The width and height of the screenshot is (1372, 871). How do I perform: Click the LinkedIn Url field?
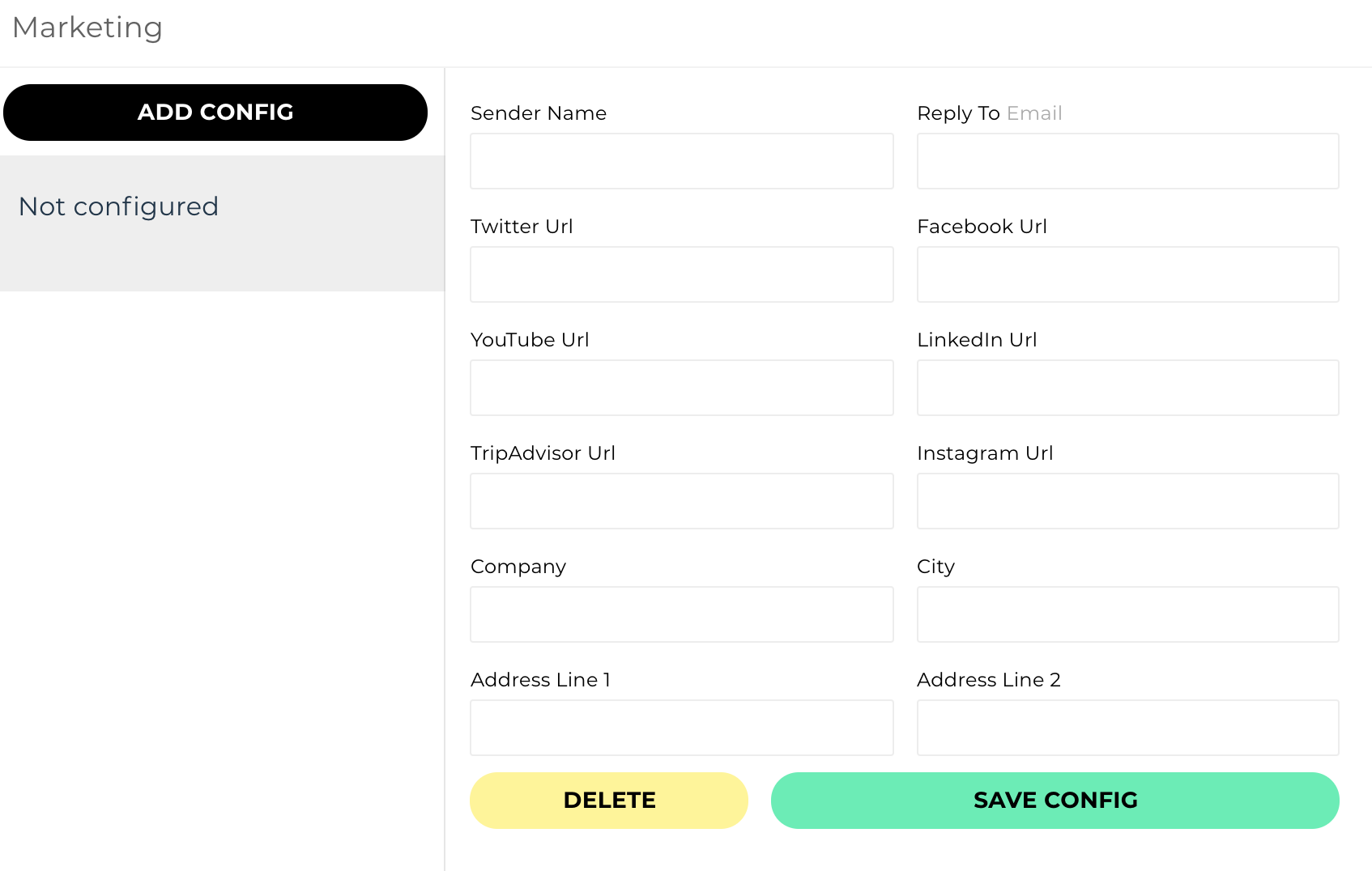1127,388
